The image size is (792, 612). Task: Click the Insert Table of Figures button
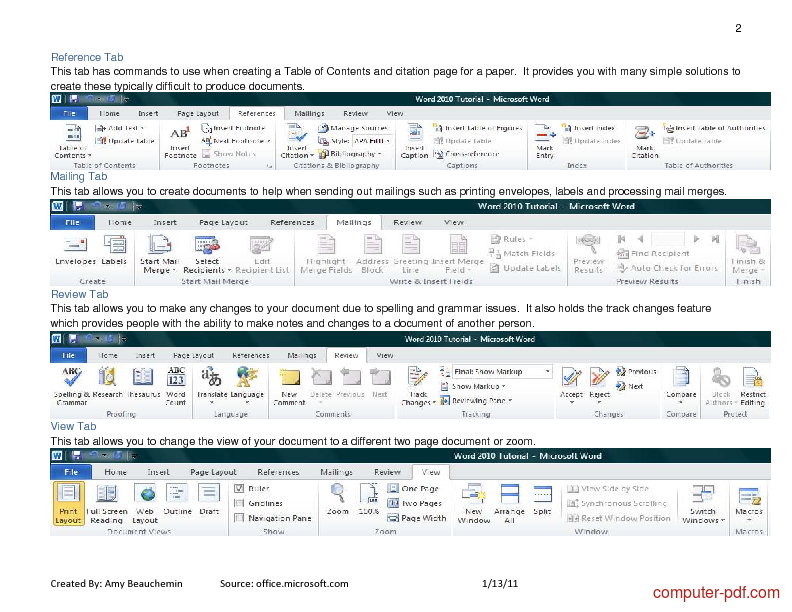(x=477, y=128)
